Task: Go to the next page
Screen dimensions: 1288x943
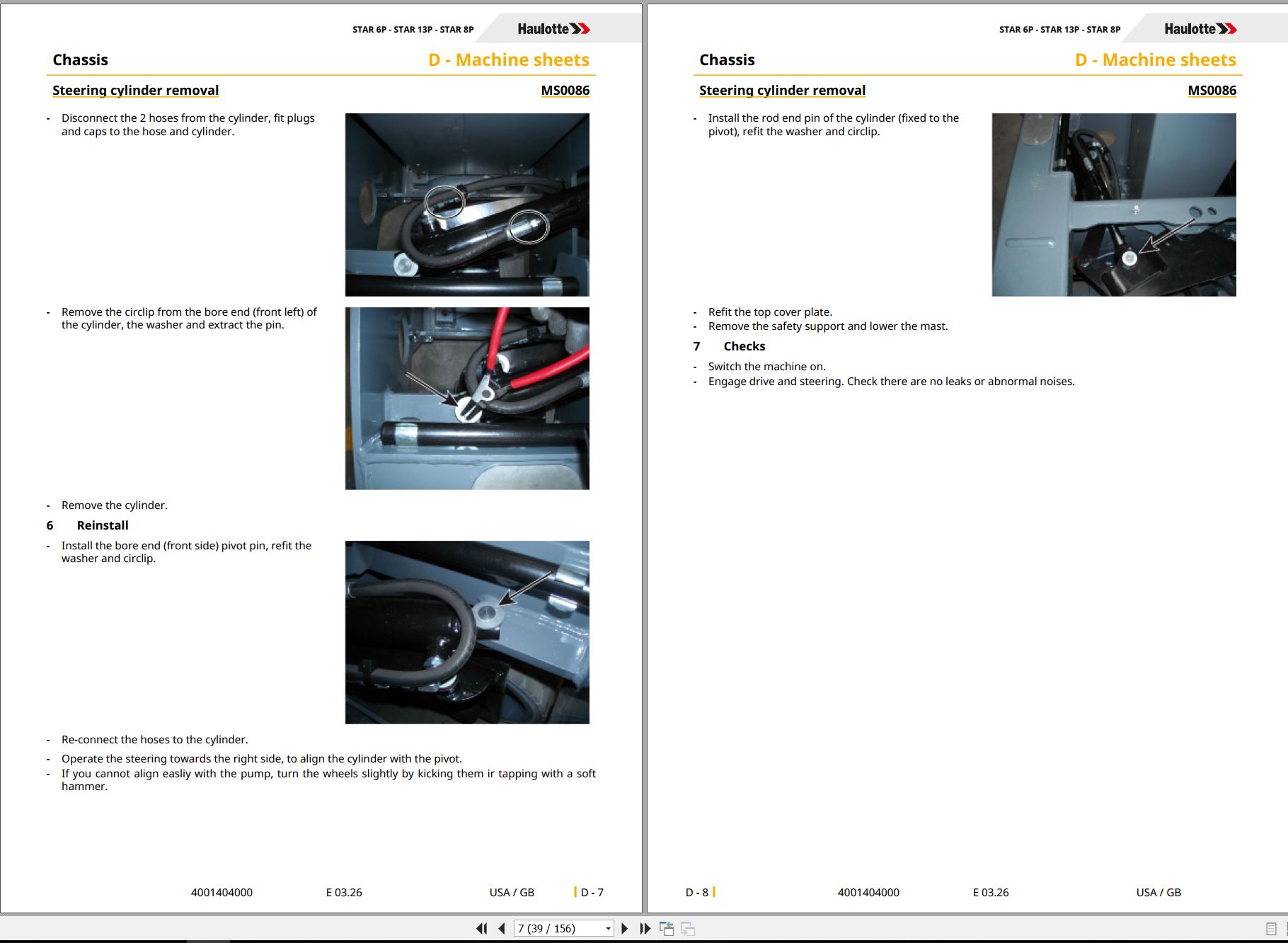Action: pyautogui.click(x=624, y=928)
